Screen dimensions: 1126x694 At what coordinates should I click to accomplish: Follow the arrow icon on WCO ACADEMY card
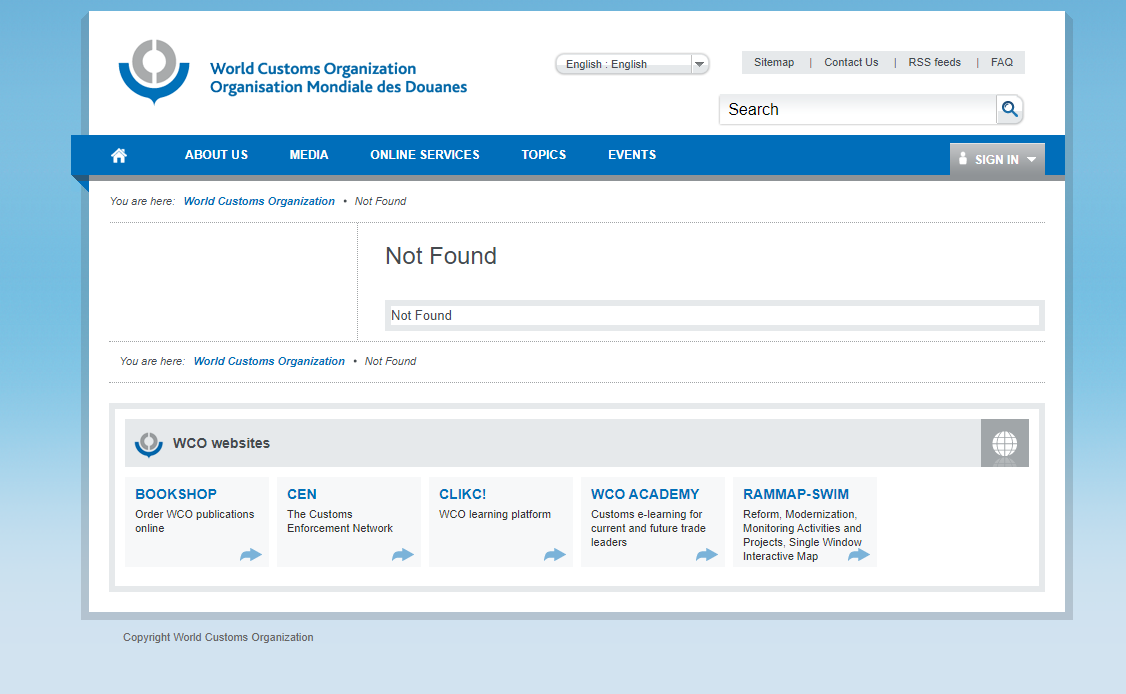tap(707, 555)
